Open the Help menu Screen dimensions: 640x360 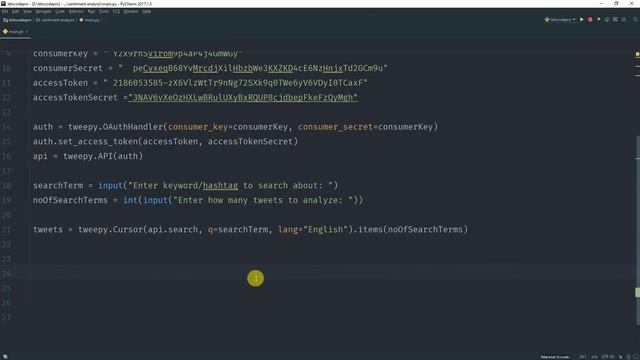pos(147,11)
